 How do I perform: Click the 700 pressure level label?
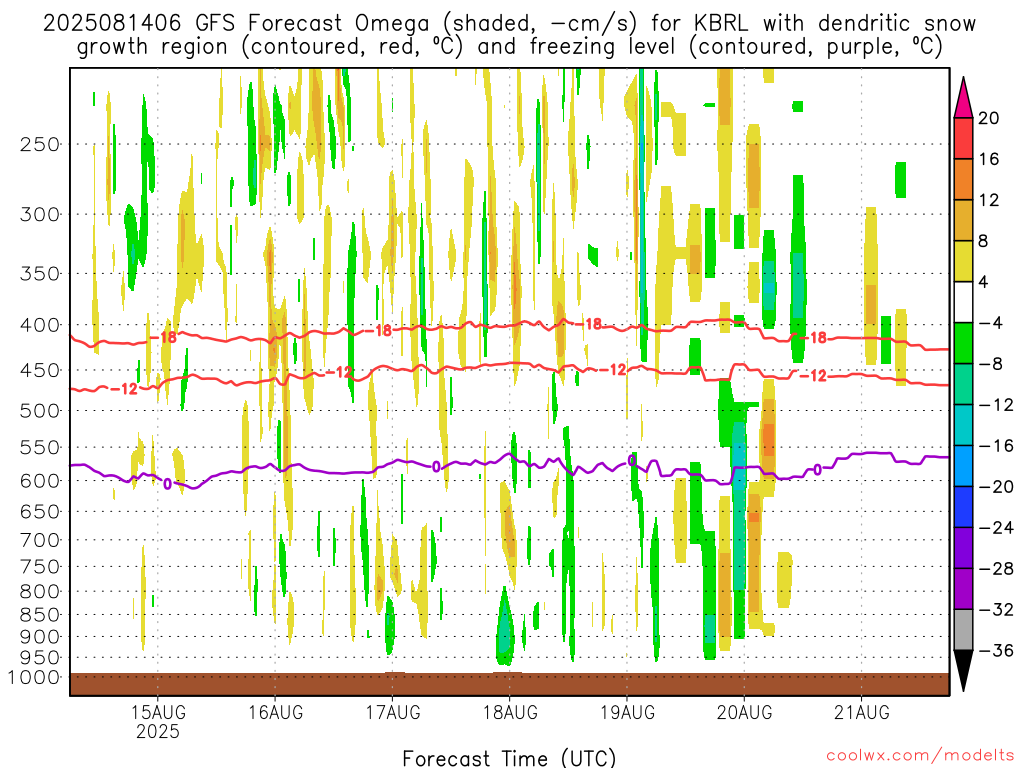coord(40,540)
